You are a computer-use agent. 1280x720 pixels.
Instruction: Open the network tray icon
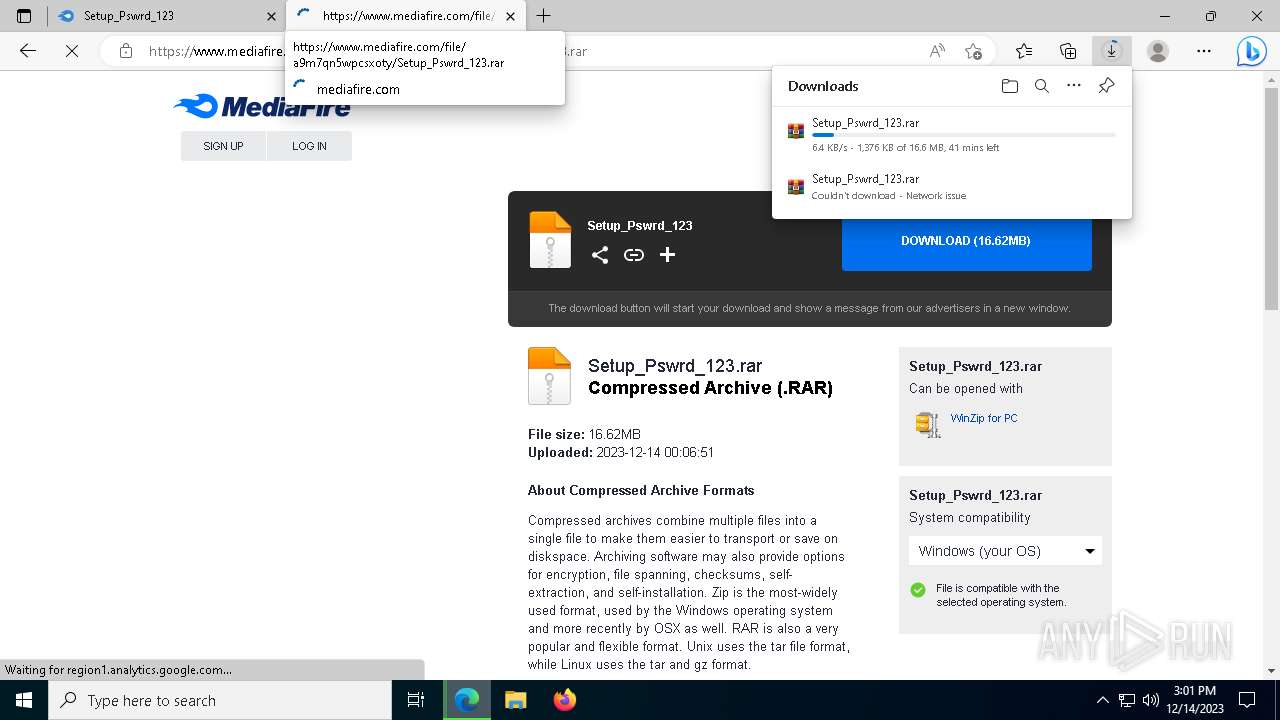coord(1127,700)
